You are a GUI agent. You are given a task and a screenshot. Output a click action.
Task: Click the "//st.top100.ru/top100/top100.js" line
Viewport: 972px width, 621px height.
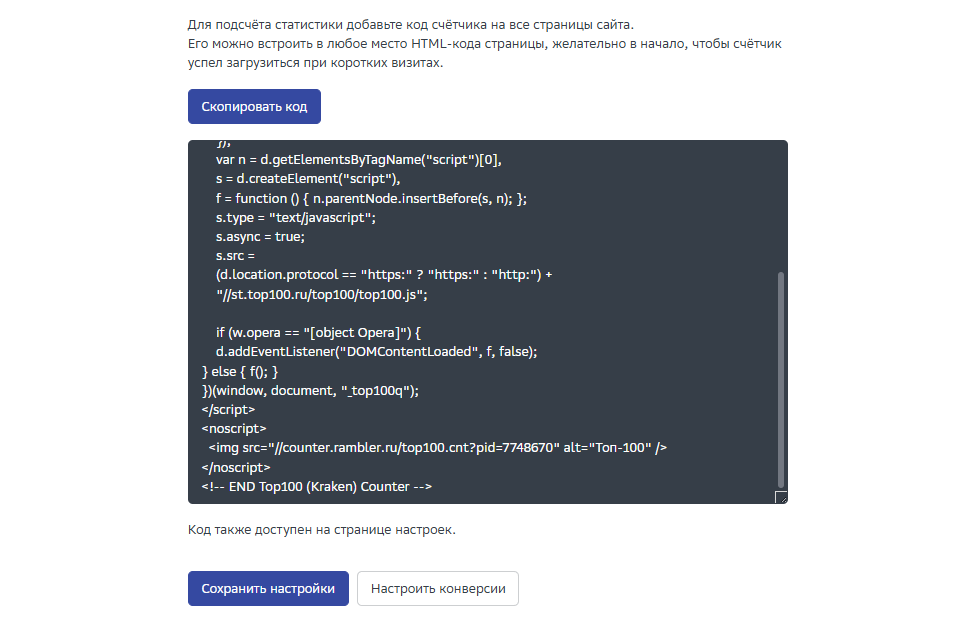[x=322, y=295]
